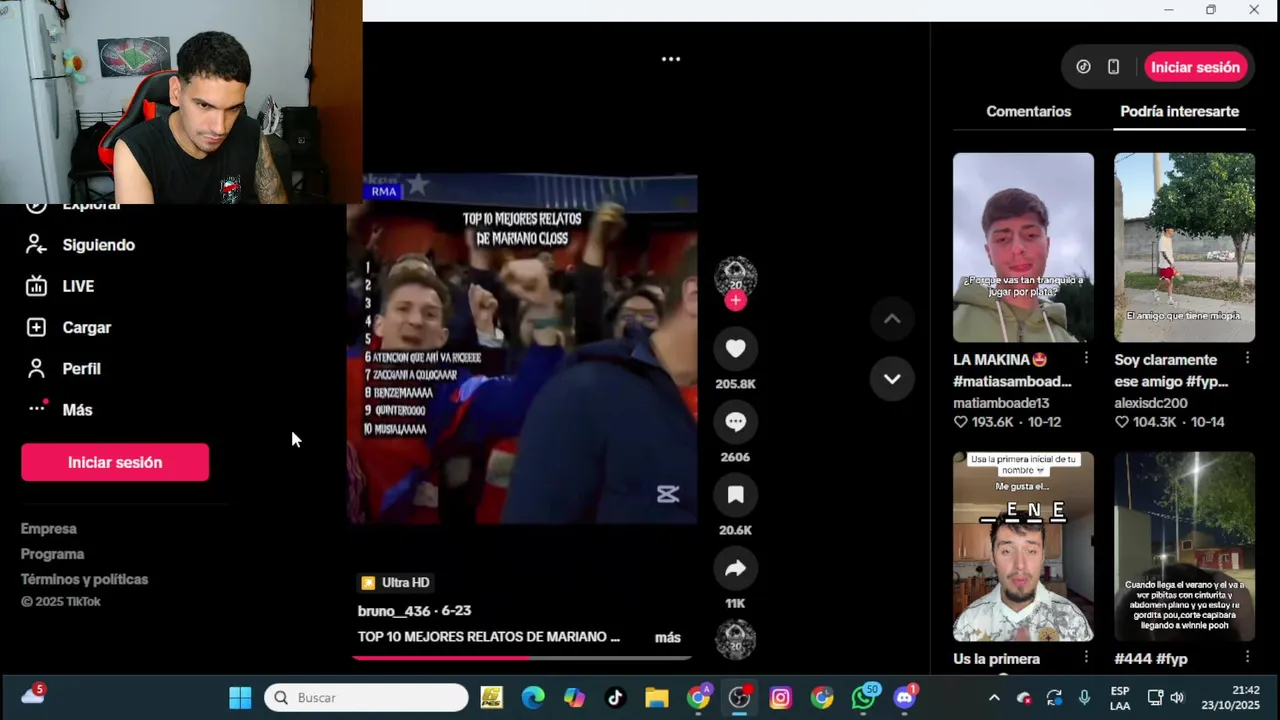Viewport: 1280px width, 720px height.
Task: Go to the previous video with up chevron
Action: click(892, 319)
